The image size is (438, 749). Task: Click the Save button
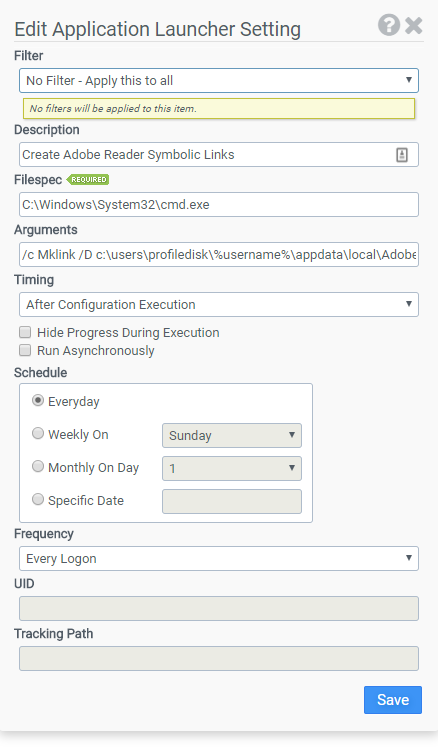pos(393,700)
